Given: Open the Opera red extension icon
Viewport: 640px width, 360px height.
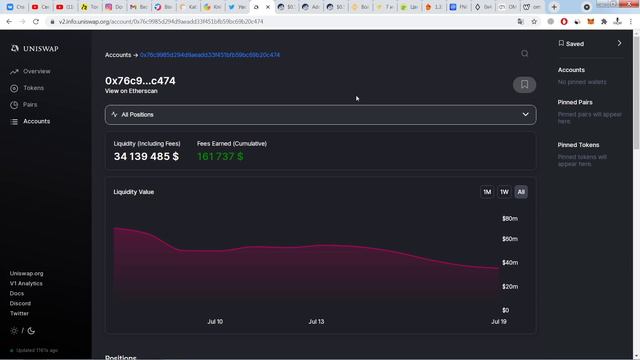Looking at the screenshot, I should tap(564, 22).
